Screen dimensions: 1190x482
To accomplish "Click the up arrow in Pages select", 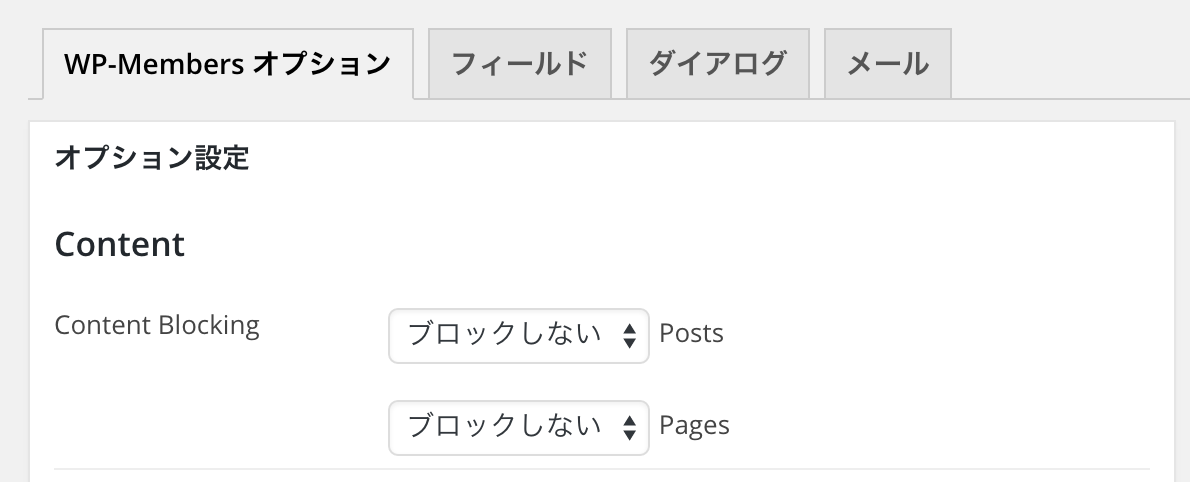I will coord(629,420).
